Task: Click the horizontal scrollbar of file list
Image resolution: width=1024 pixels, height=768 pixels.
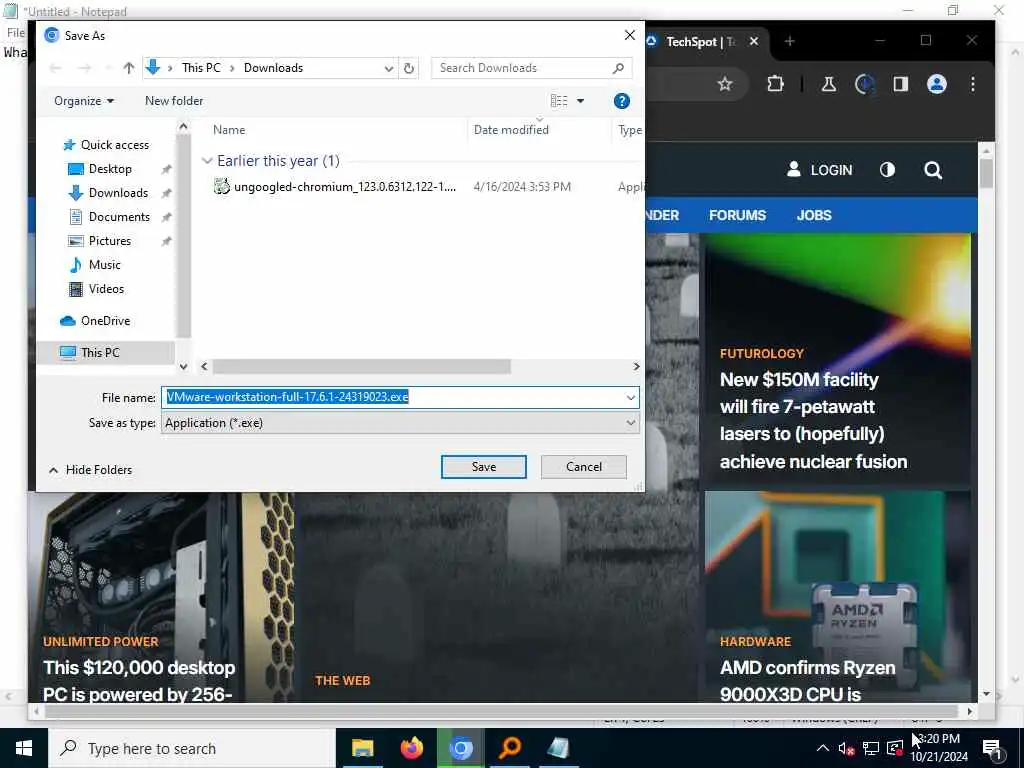Action: tap(362, 366)
